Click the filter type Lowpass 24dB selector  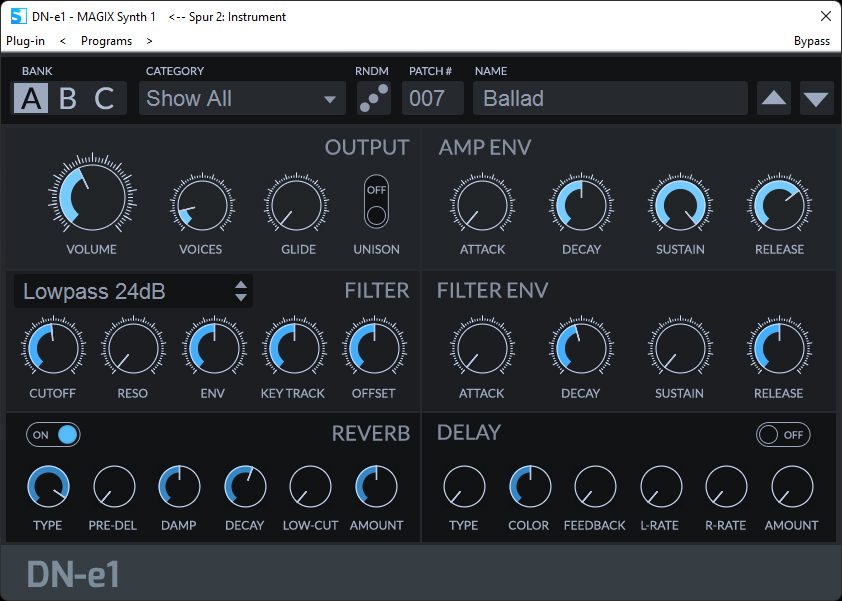[x=133, y=291]
